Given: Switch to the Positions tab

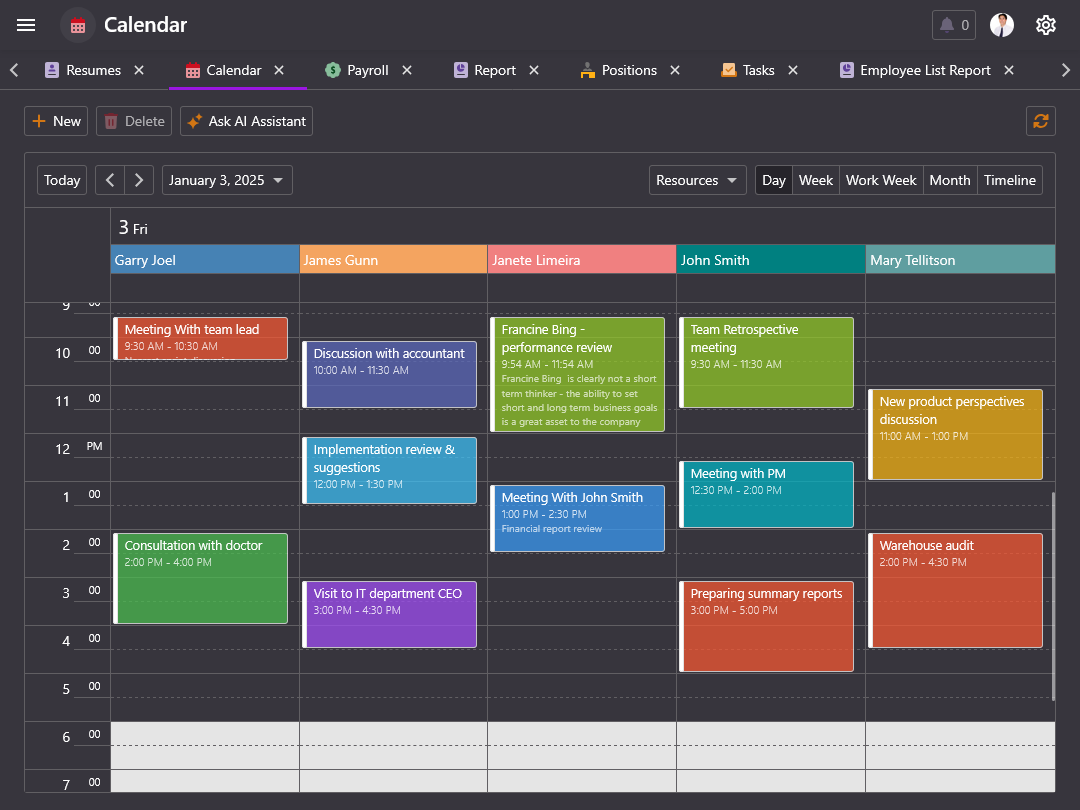Looking at the screenshot, I should [629, 70].
